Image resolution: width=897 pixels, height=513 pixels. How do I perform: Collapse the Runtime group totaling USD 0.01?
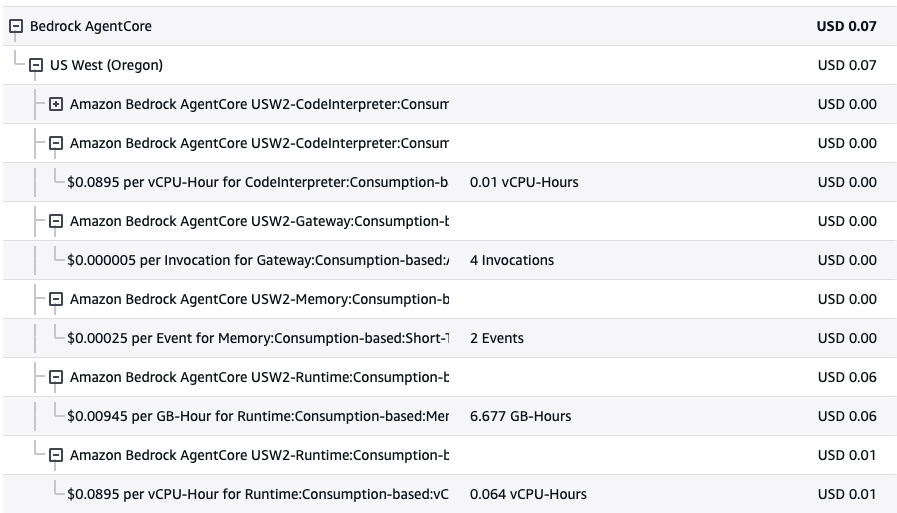pyautogui.click(x=56, y=456)
